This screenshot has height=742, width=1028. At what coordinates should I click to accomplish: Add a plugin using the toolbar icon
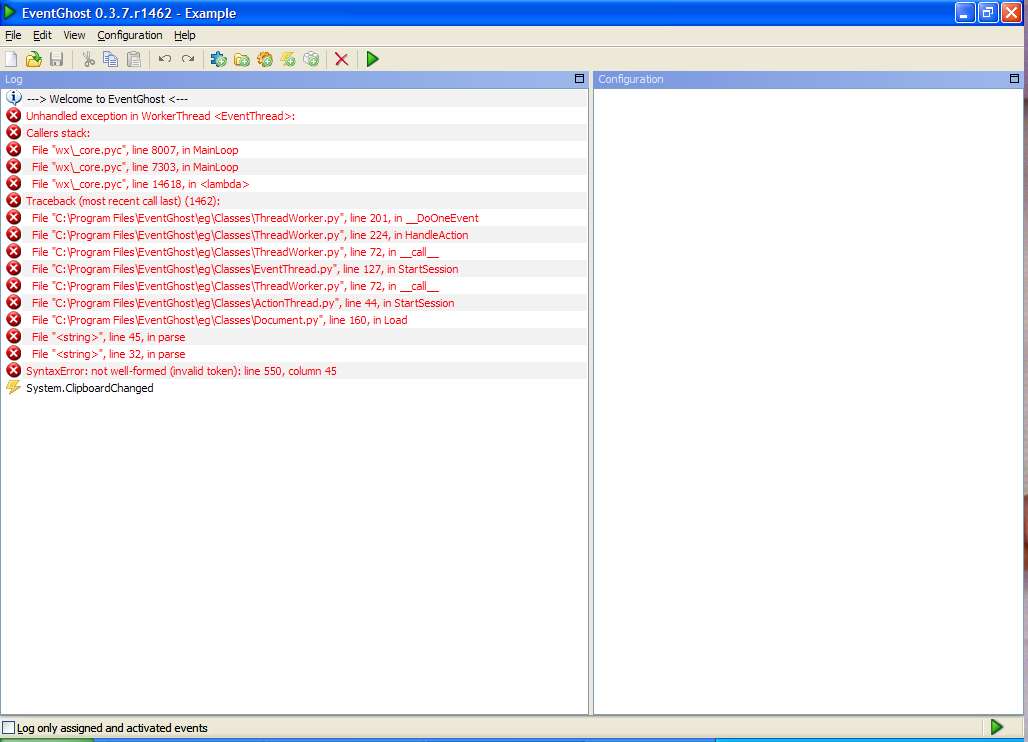[x=218, y=59]
